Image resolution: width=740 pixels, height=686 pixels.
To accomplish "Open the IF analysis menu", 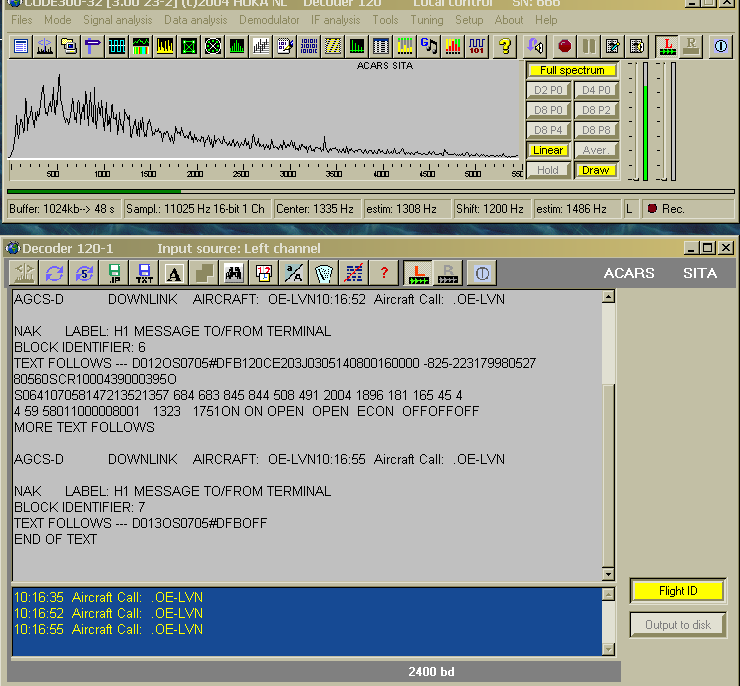I will (336, 20).
